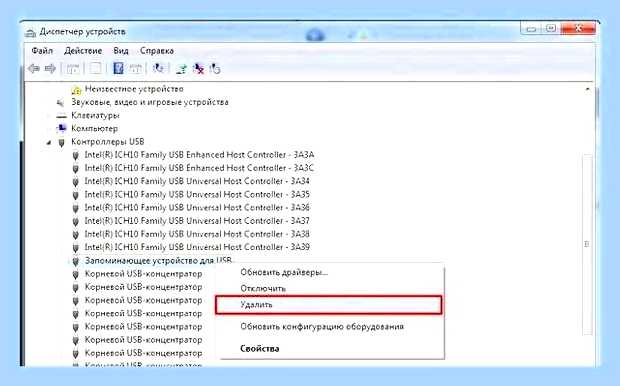This screenshot has width=620, height=386.
Task: Collapse the Контроллеры USB category
Action: tap(49, 142)
